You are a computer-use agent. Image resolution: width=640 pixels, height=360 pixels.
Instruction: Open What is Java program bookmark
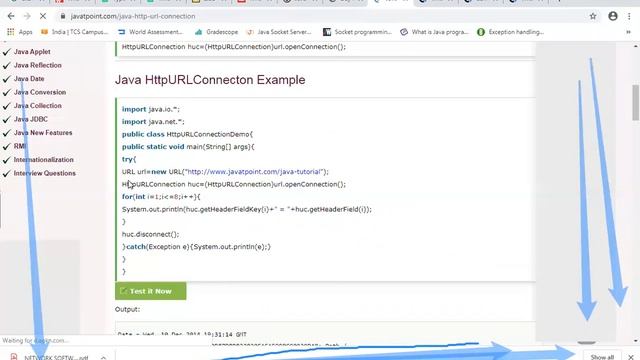pyautogui.click(x=434, y=32)
